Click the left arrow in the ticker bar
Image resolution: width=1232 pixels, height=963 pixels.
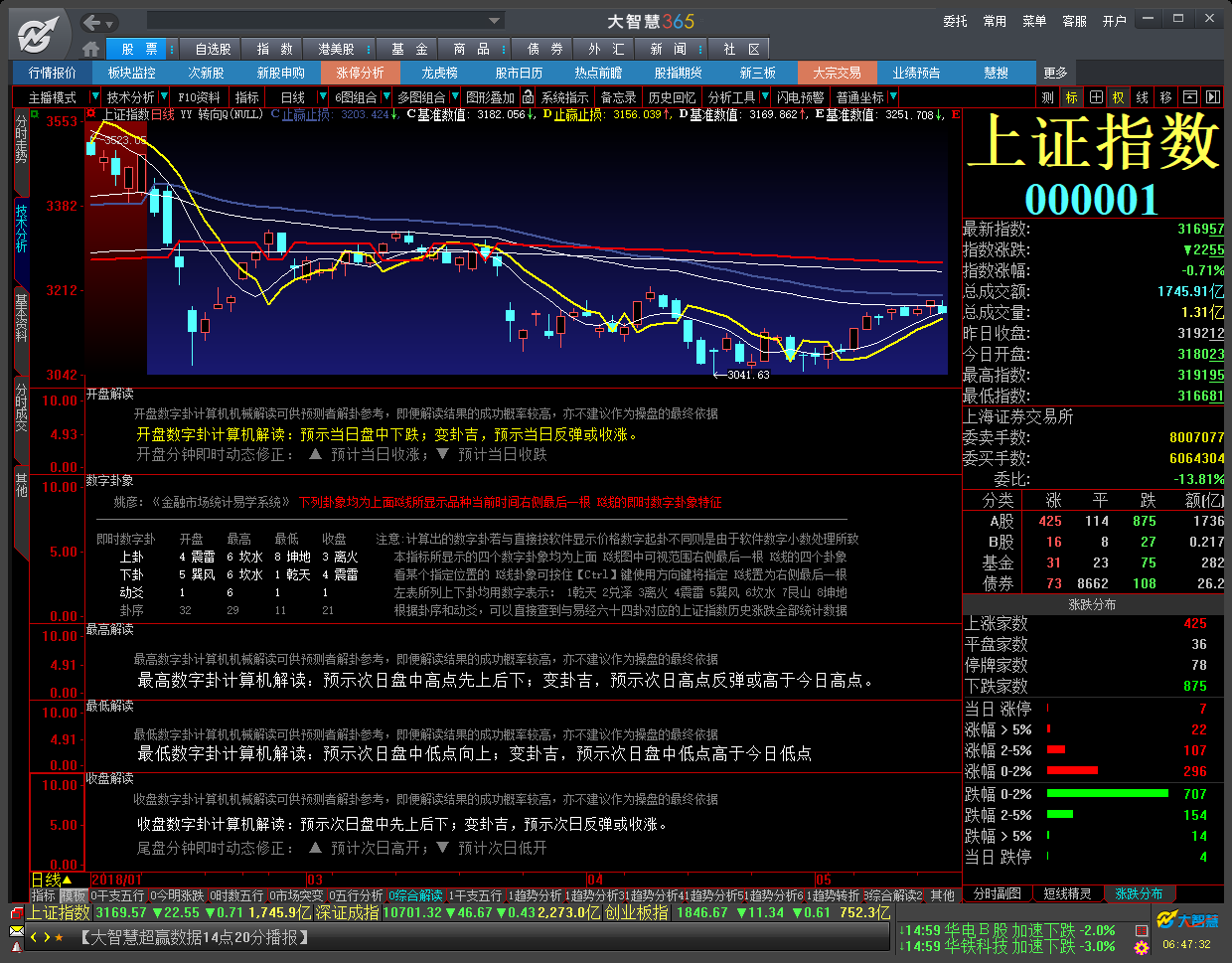[x=34, y=937]
